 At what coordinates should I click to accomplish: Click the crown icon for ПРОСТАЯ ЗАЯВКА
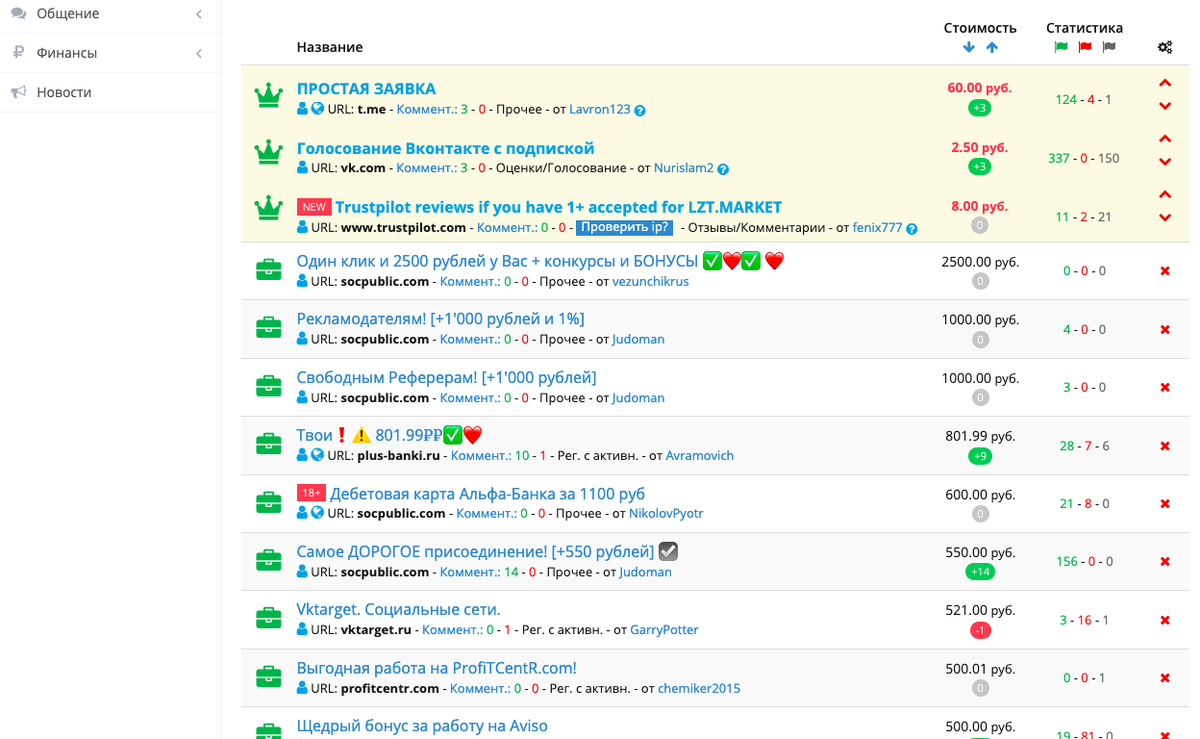268,96
